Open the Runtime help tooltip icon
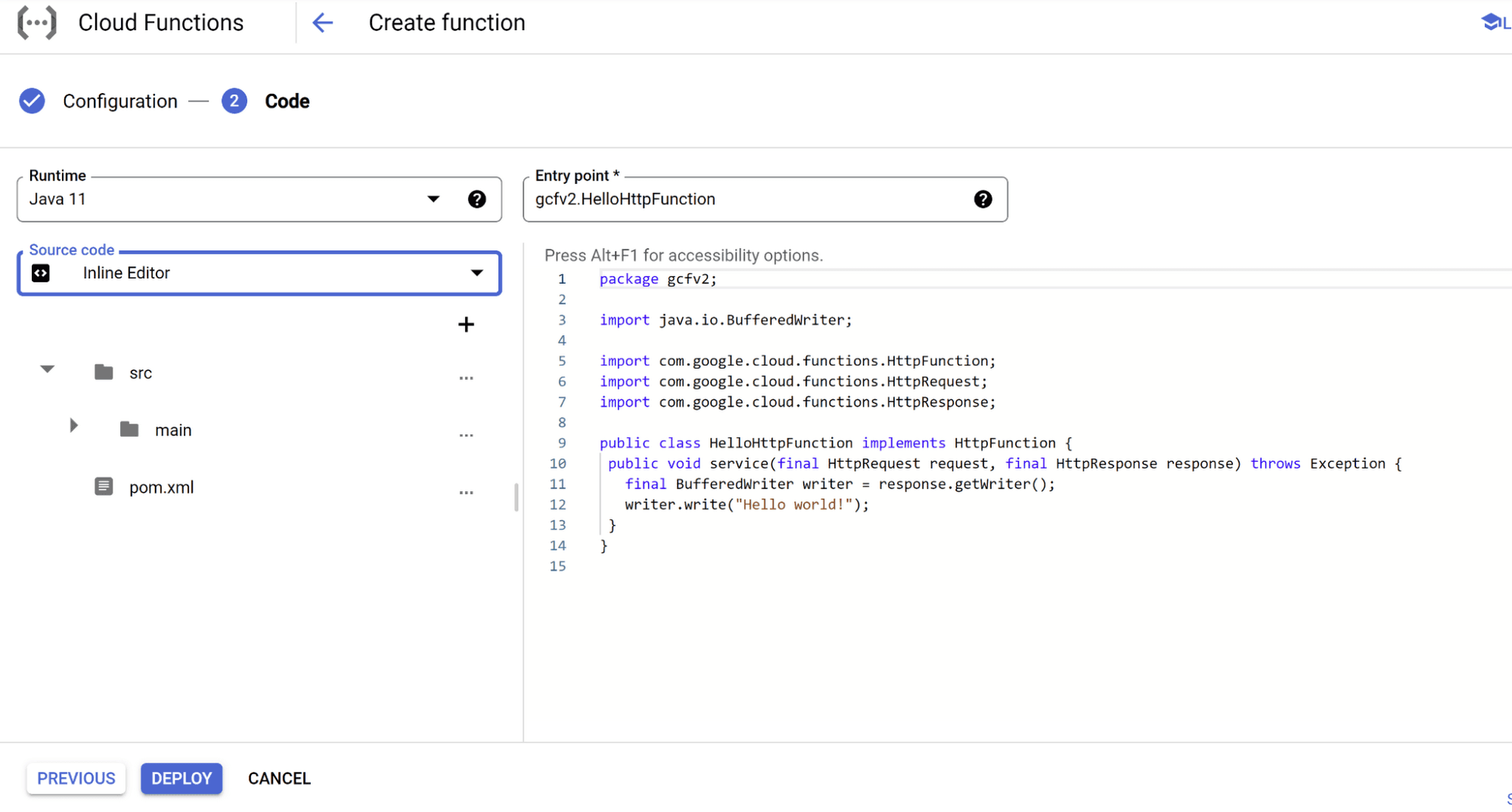 click(477, 199)
